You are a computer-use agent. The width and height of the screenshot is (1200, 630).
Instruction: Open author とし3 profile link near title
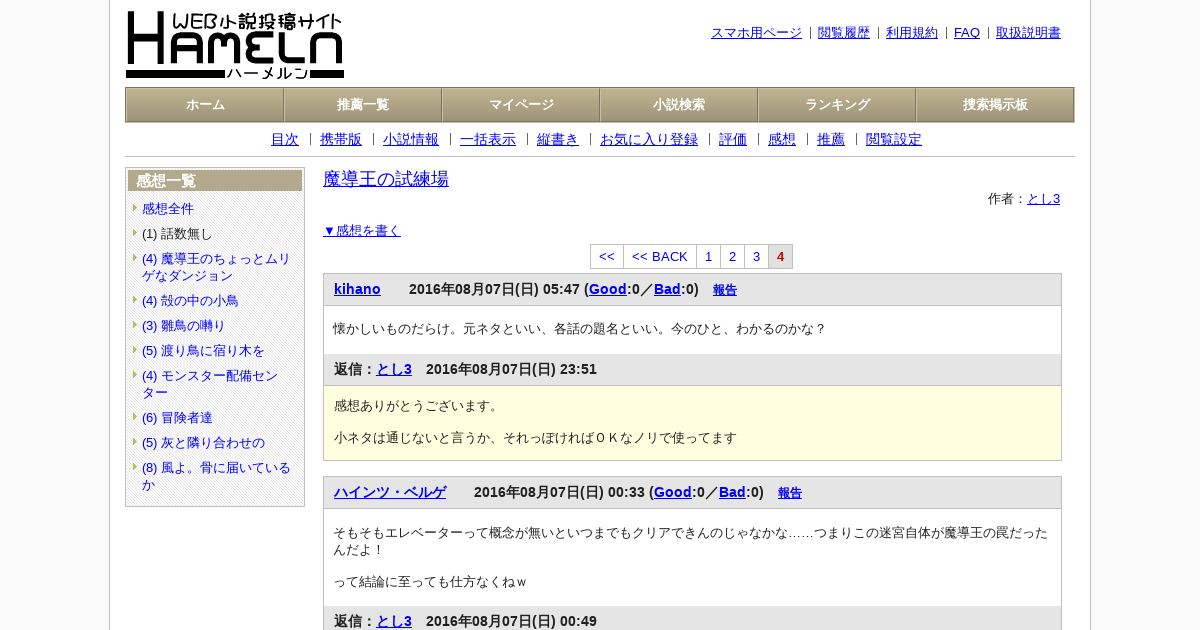point(1043,199)
